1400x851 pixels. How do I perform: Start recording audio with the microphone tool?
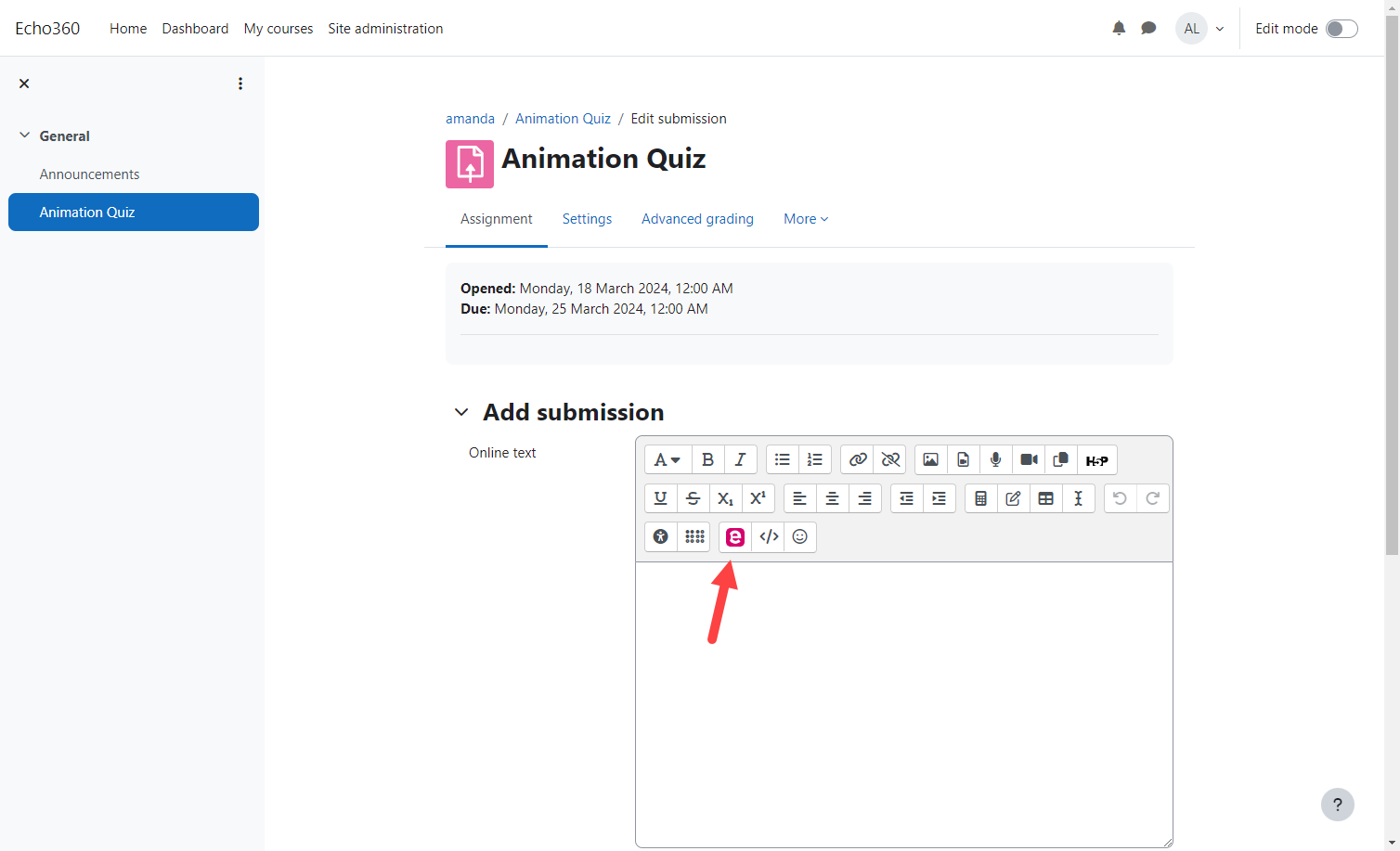click(x=995, y=459)
